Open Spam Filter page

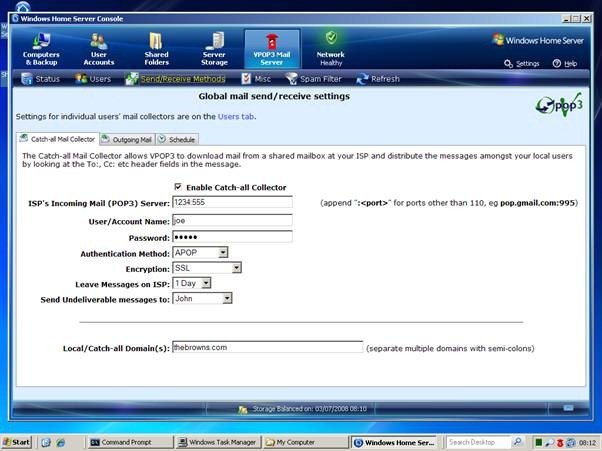314,79
